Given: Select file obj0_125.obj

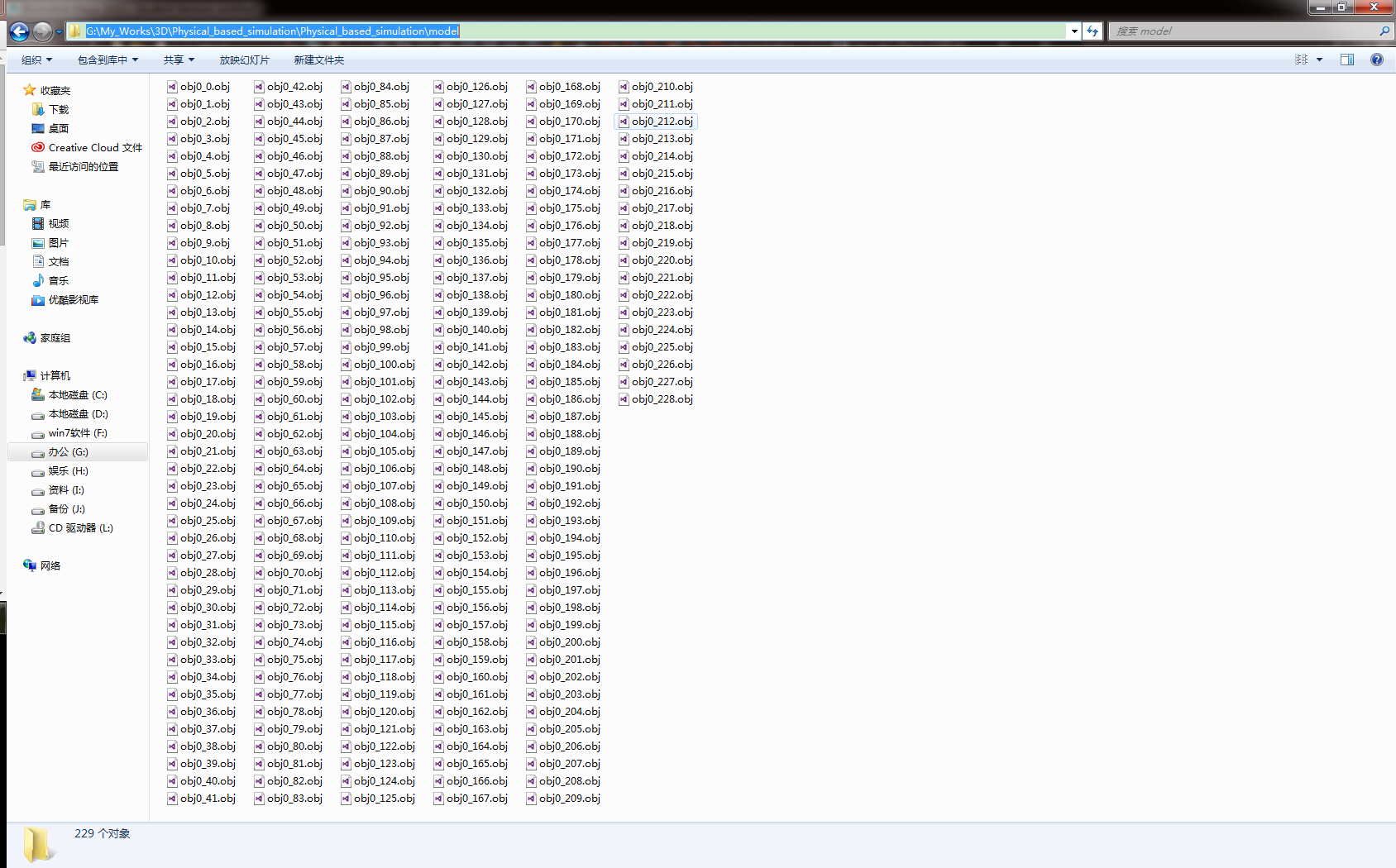Looking at the screenshot, I should [x=378, y=798].
